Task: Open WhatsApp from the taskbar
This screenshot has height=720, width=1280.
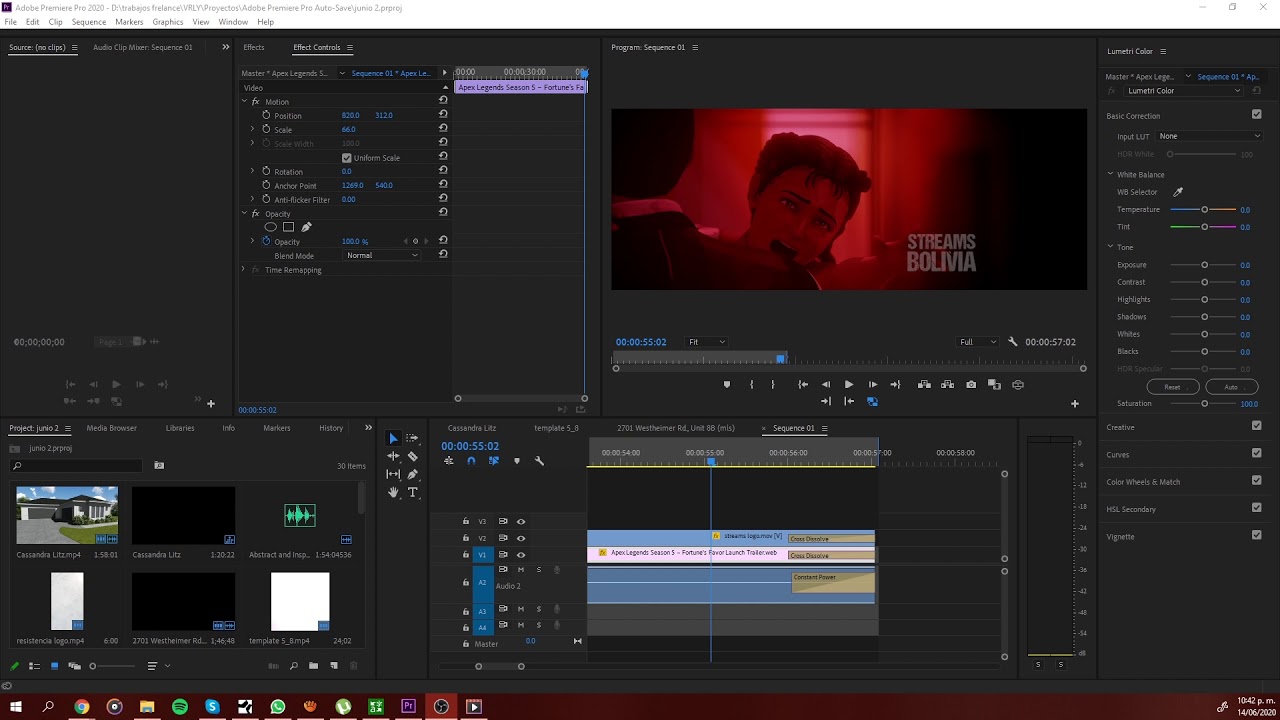Action: [278, 707]
